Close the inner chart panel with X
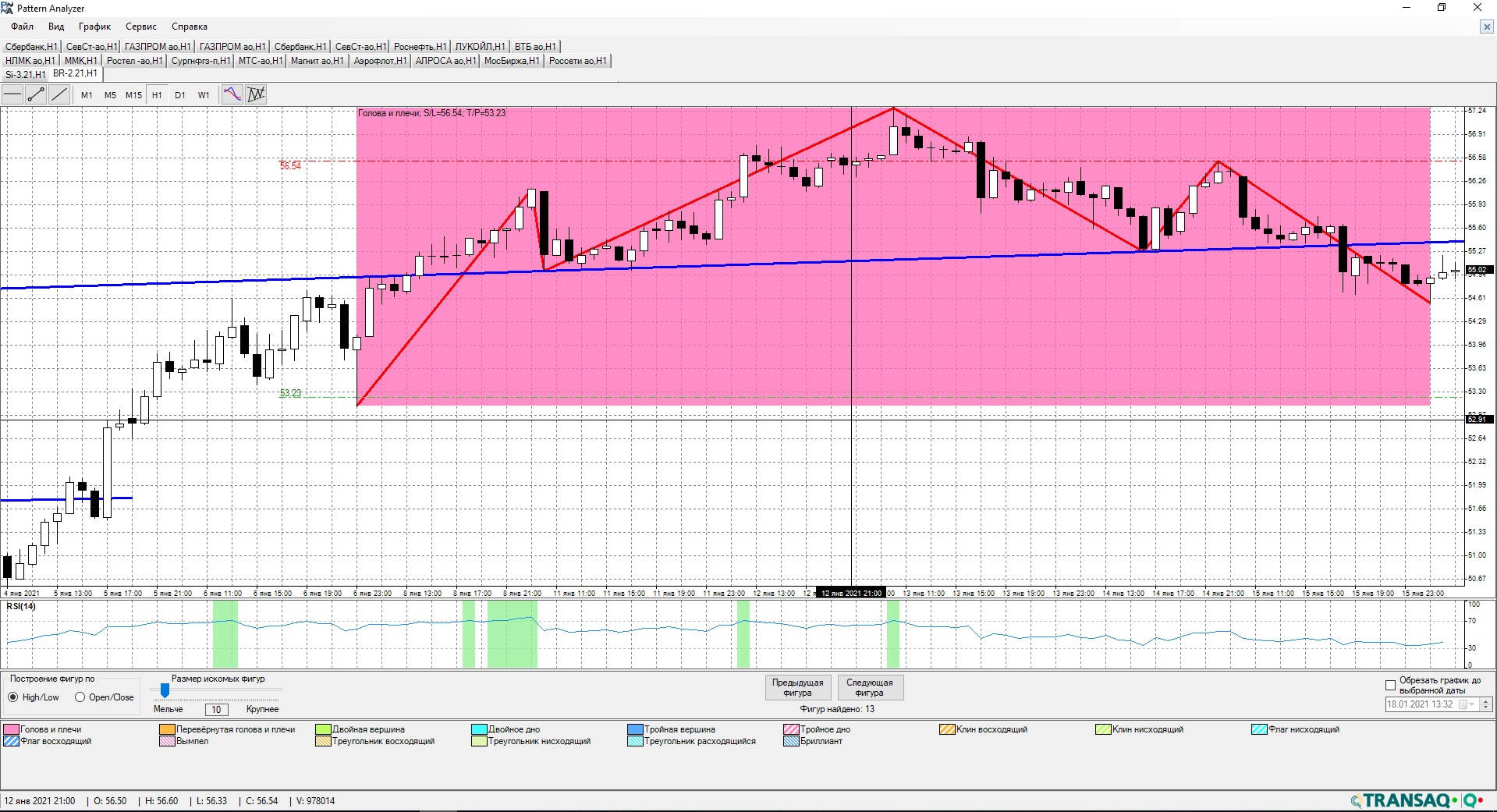This screenshot has width=1497, height=812. 1486,27
